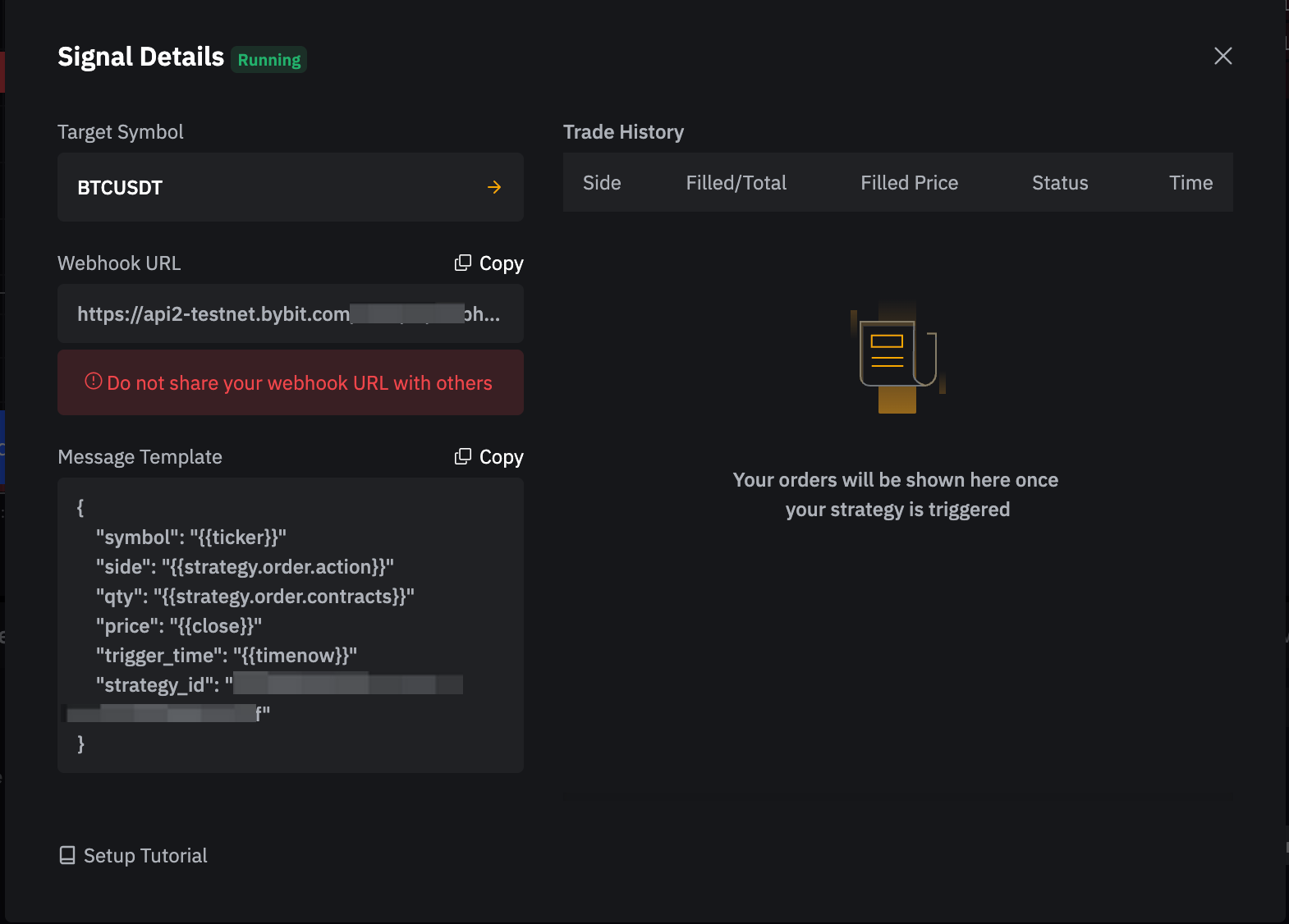1289x924 pixels.
Task: Click the Filled/Total column header
Action: tap(736, 183)
